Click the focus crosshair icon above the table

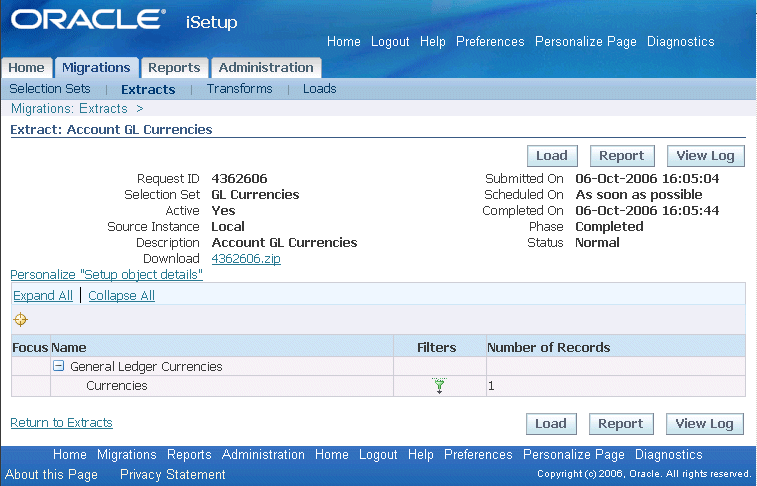click(20, 319)
